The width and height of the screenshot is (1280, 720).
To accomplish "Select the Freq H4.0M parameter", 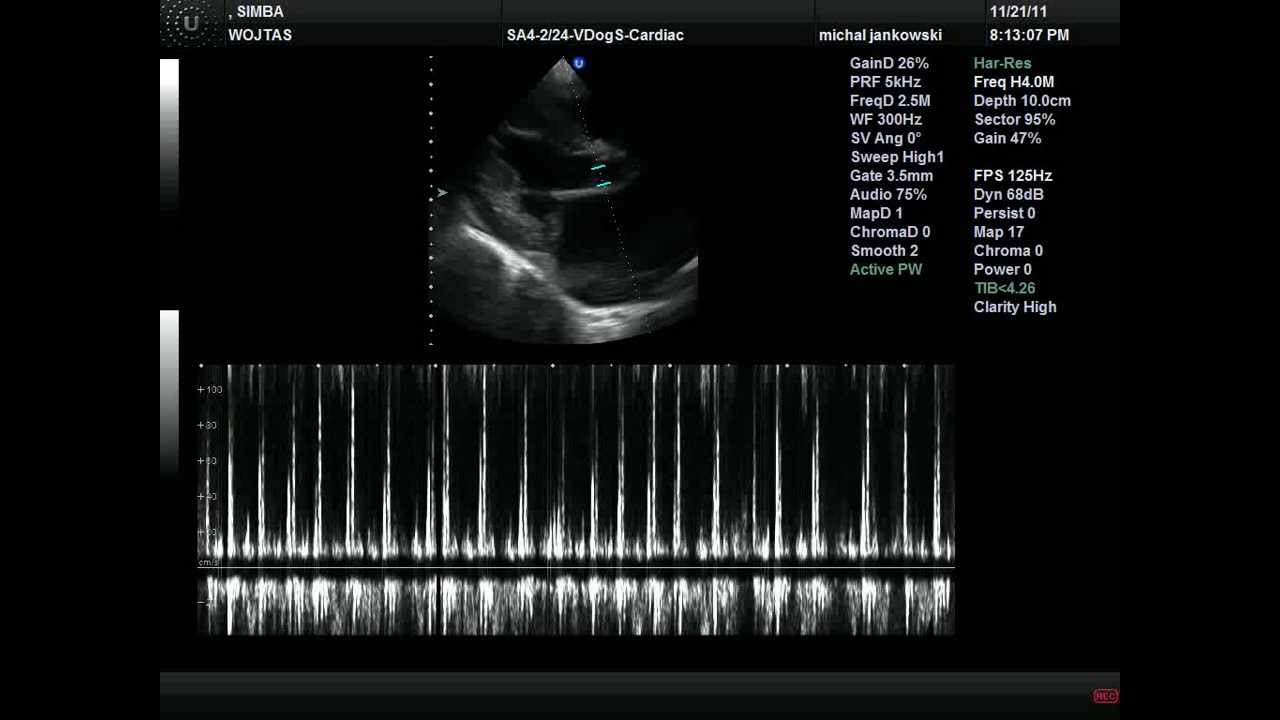I will (x=1014, y=82).
